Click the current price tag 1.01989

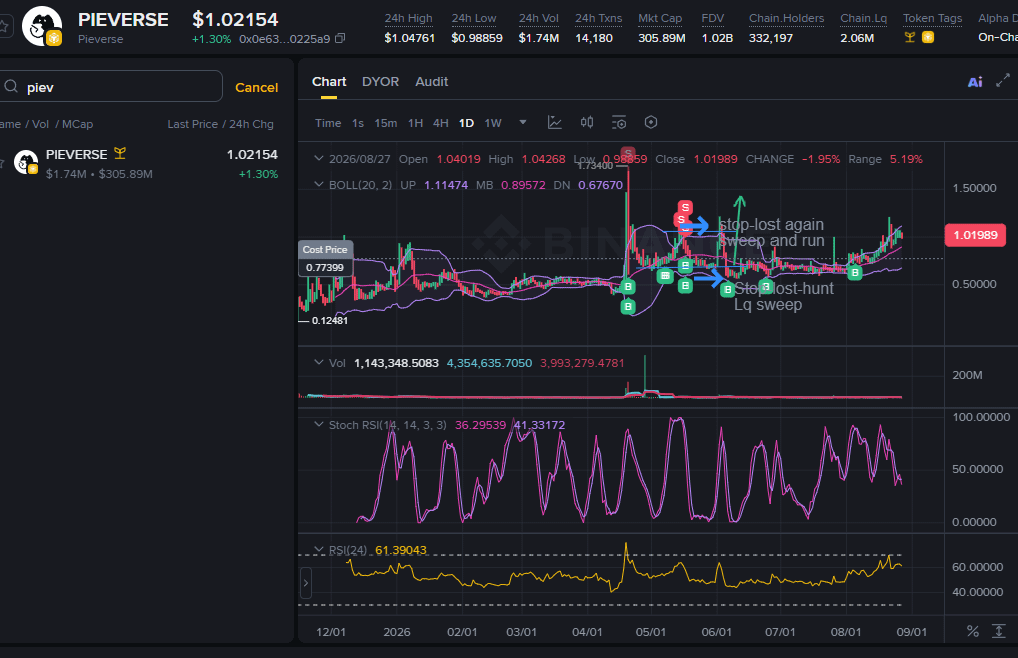[x=975, y=235]
